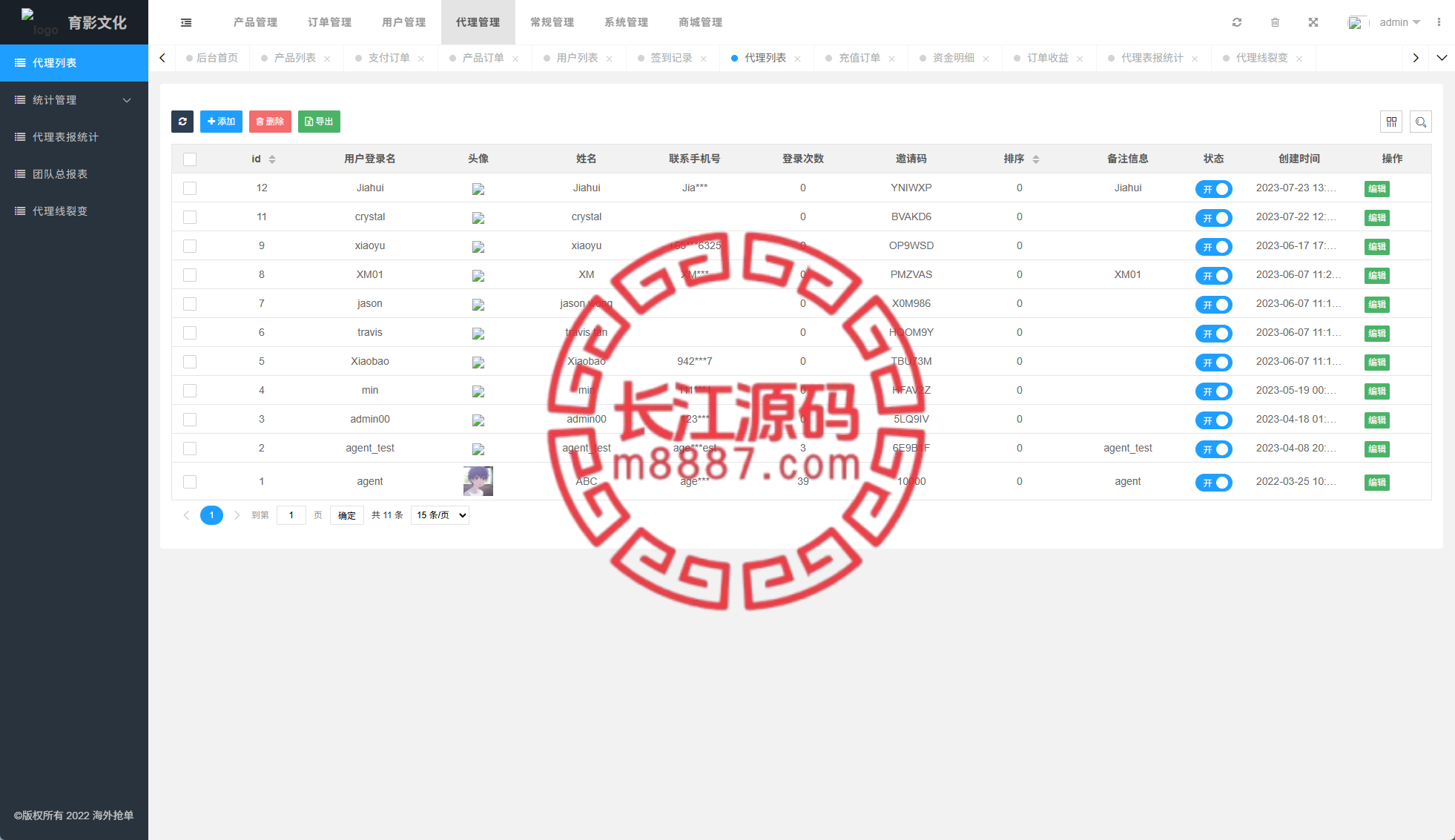Open the tab options down-chevron menu

1442,58
